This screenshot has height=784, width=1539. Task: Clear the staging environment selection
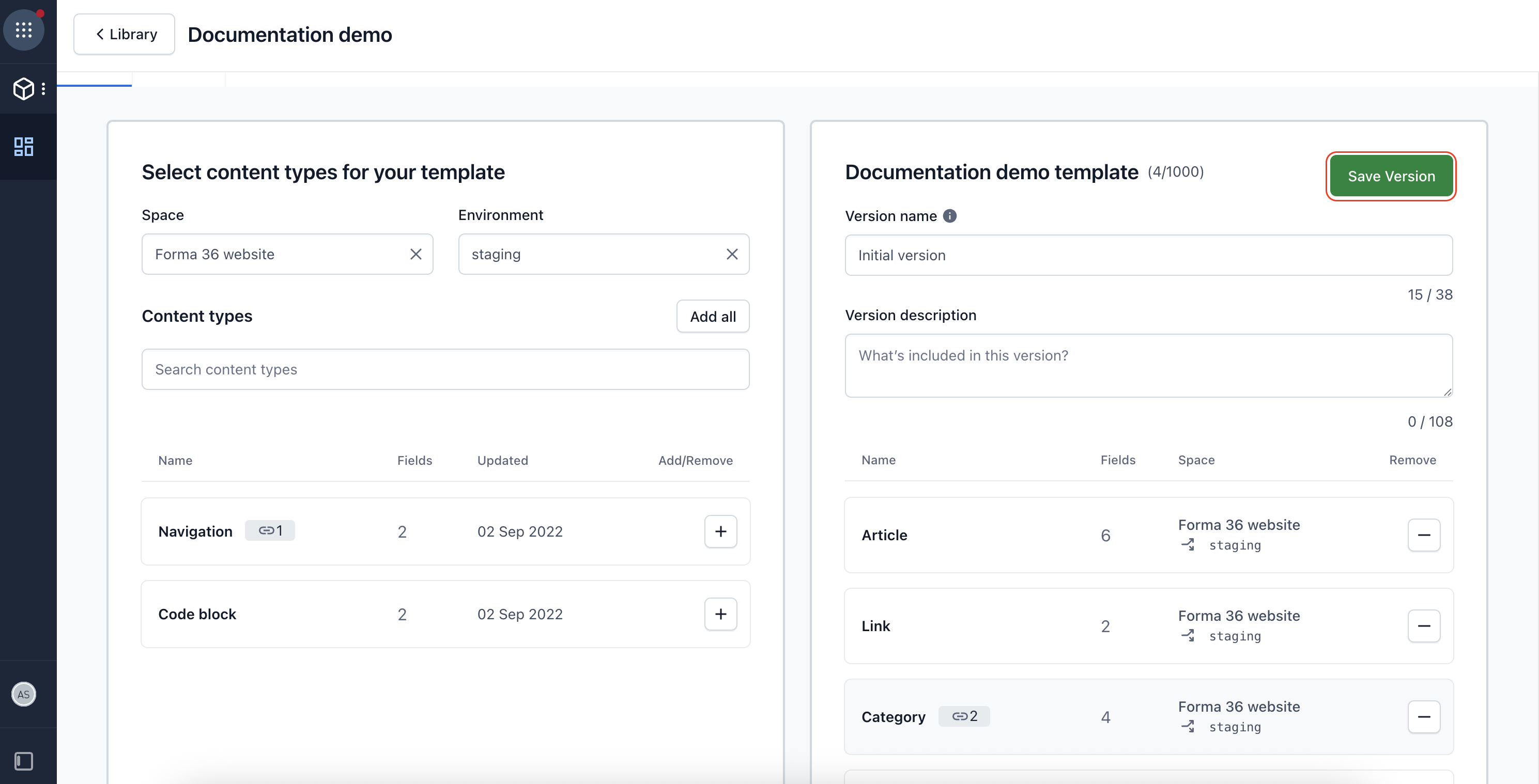pos(732,255)
